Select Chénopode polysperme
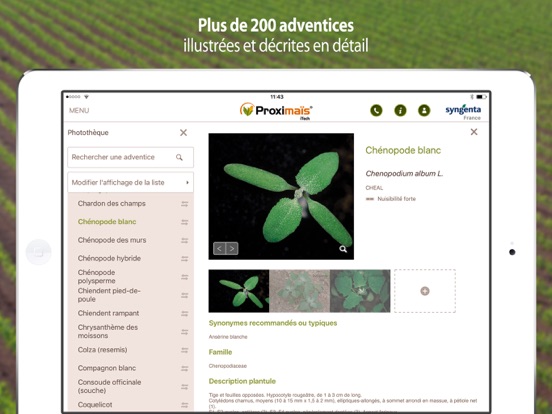552x414 pixels. 96,277
